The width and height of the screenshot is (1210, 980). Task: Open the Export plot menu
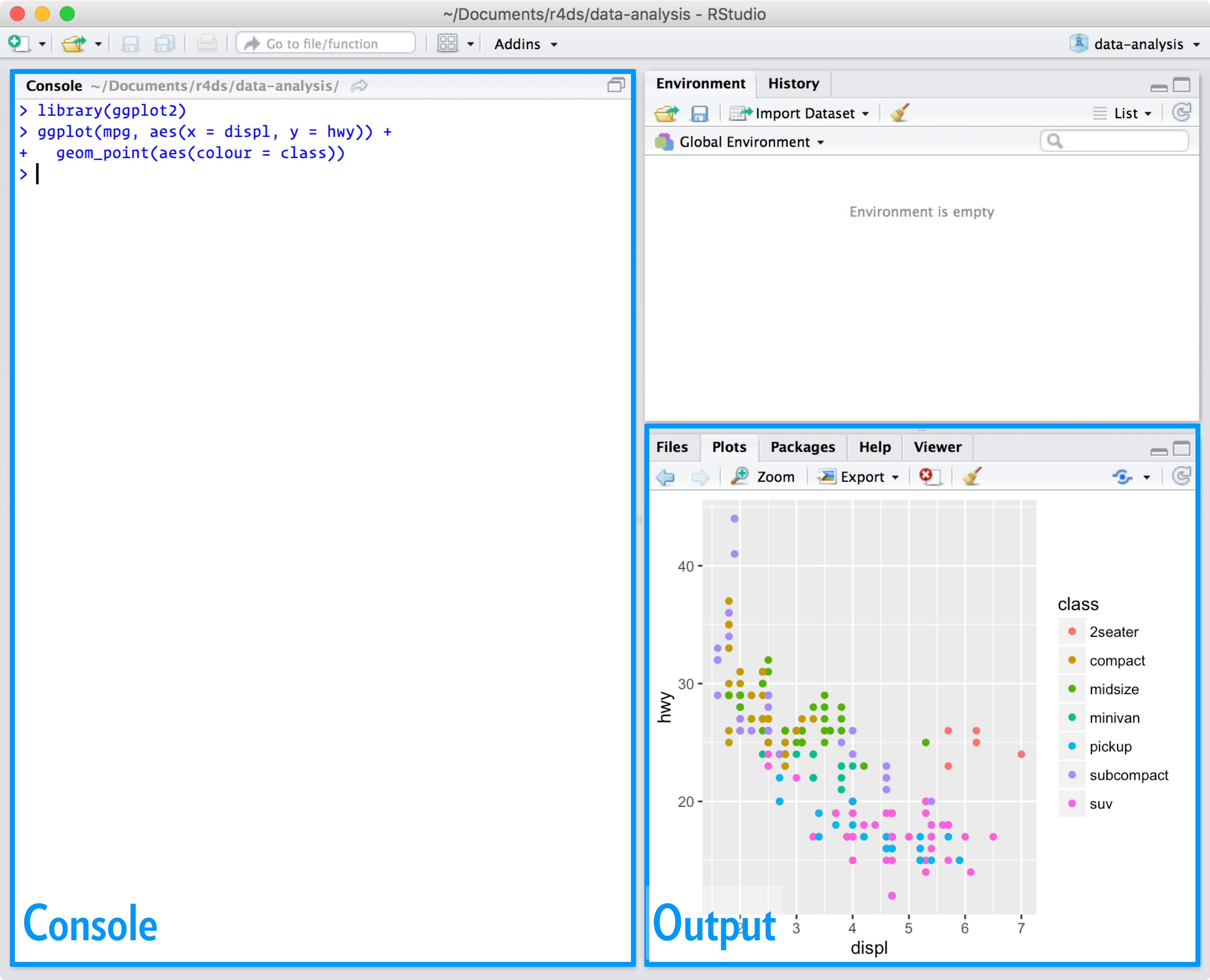[859, 477]
